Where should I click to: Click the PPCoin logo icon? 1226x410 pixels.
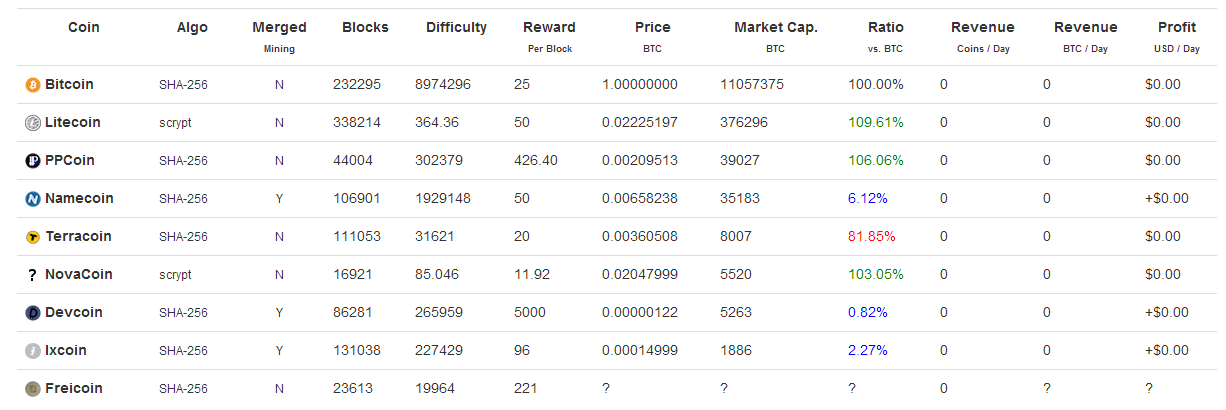(32, 161)
